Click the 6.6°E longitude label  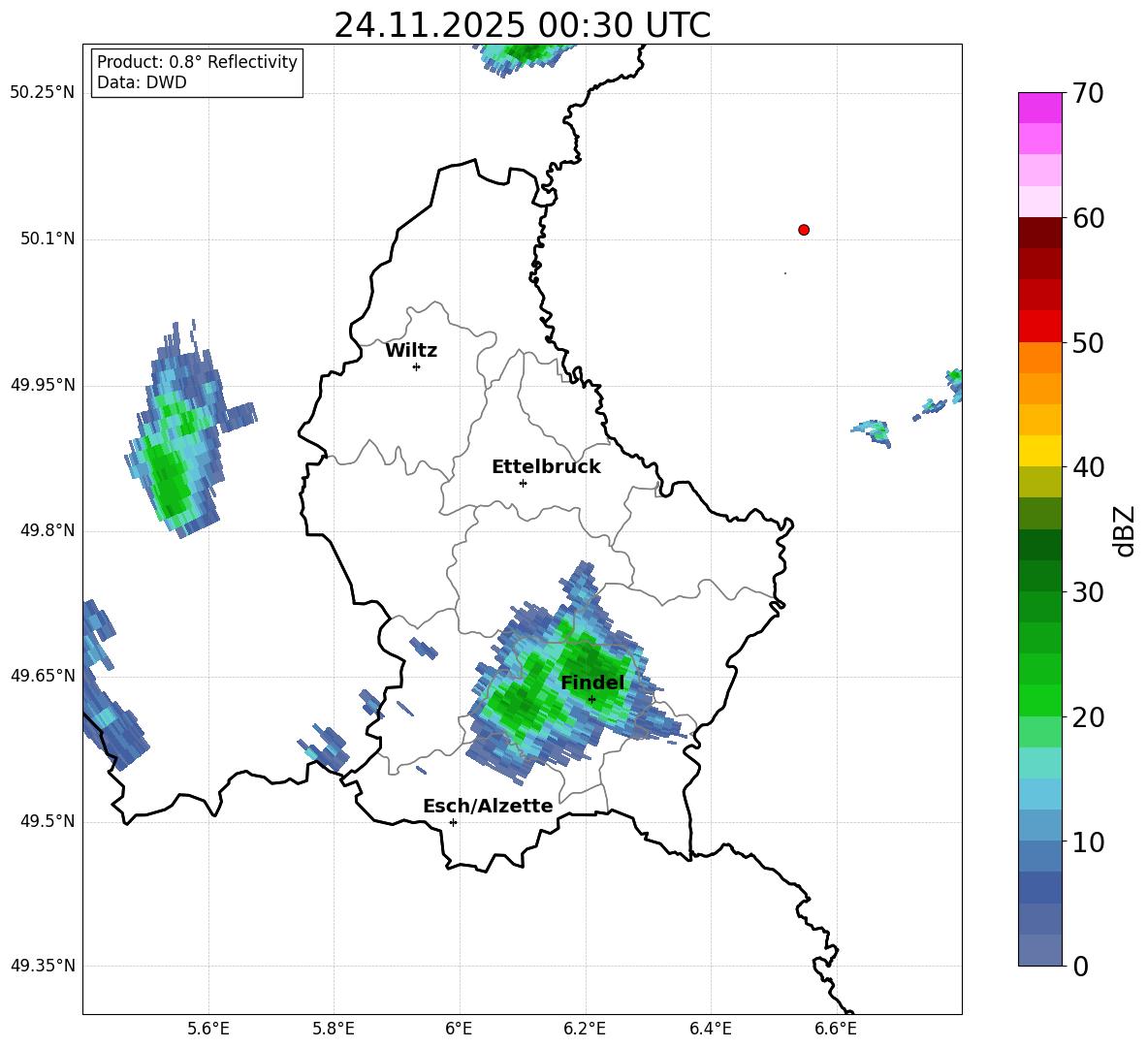[836, 1029]
